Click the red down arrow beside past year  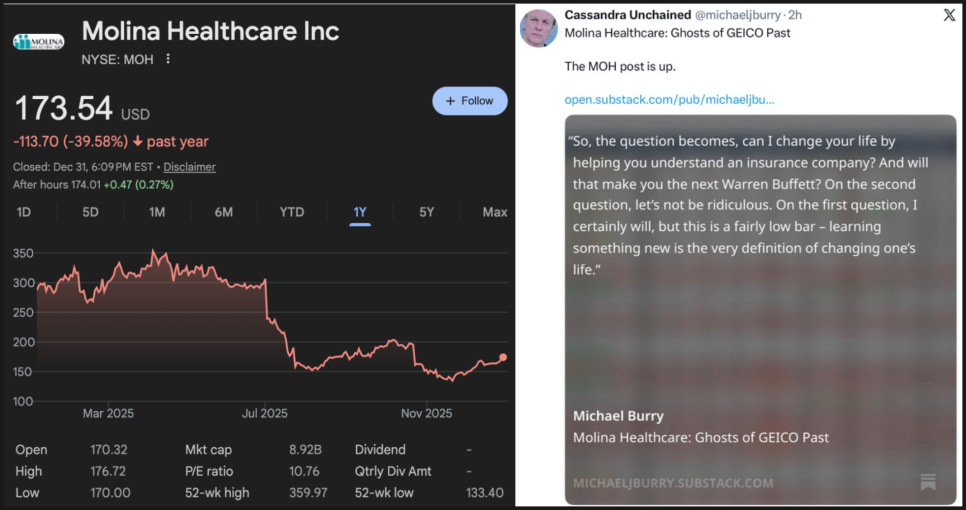[x=137, y=142]
